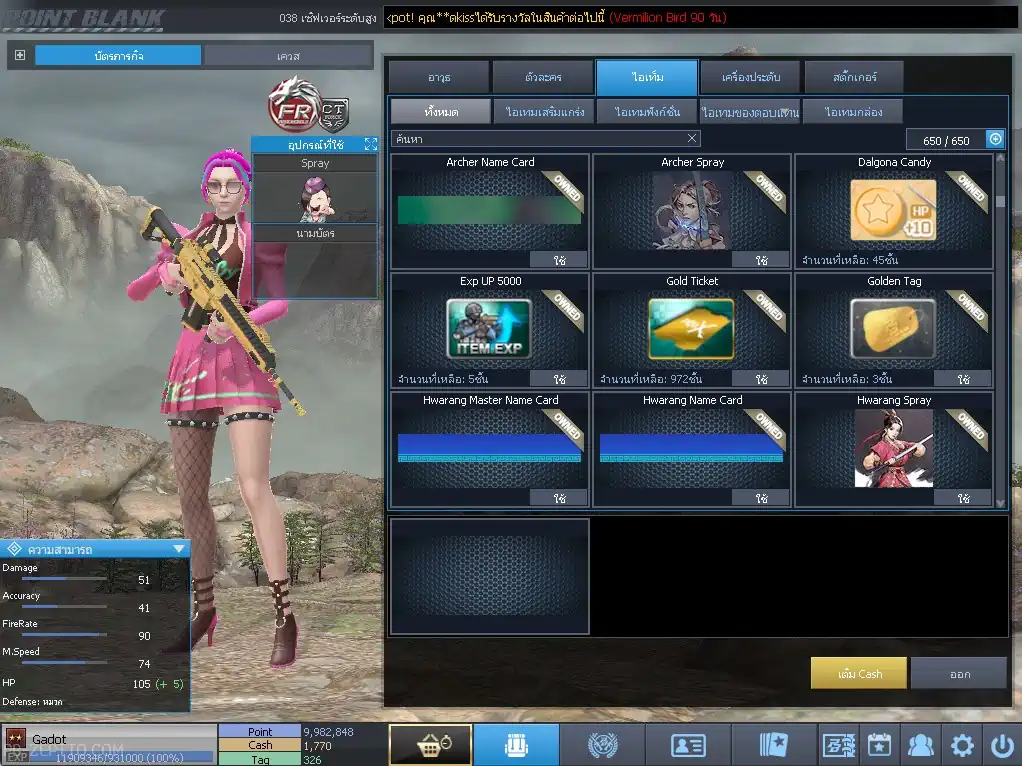Expand the mission card panel plus icon
The height and width of the screenshot is (766, 1022).
coord(20,55)
